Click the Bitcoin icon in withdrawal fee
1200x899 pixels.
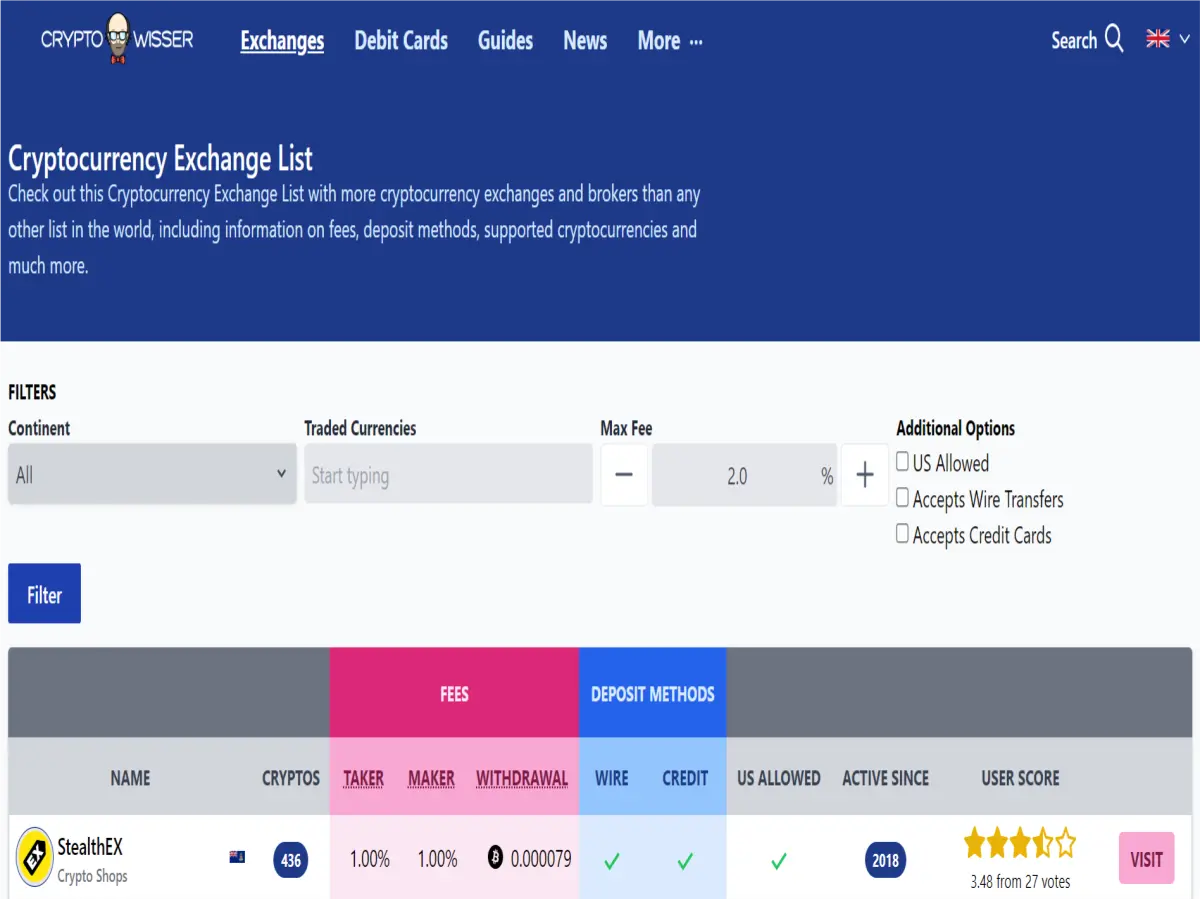point(495,857)
